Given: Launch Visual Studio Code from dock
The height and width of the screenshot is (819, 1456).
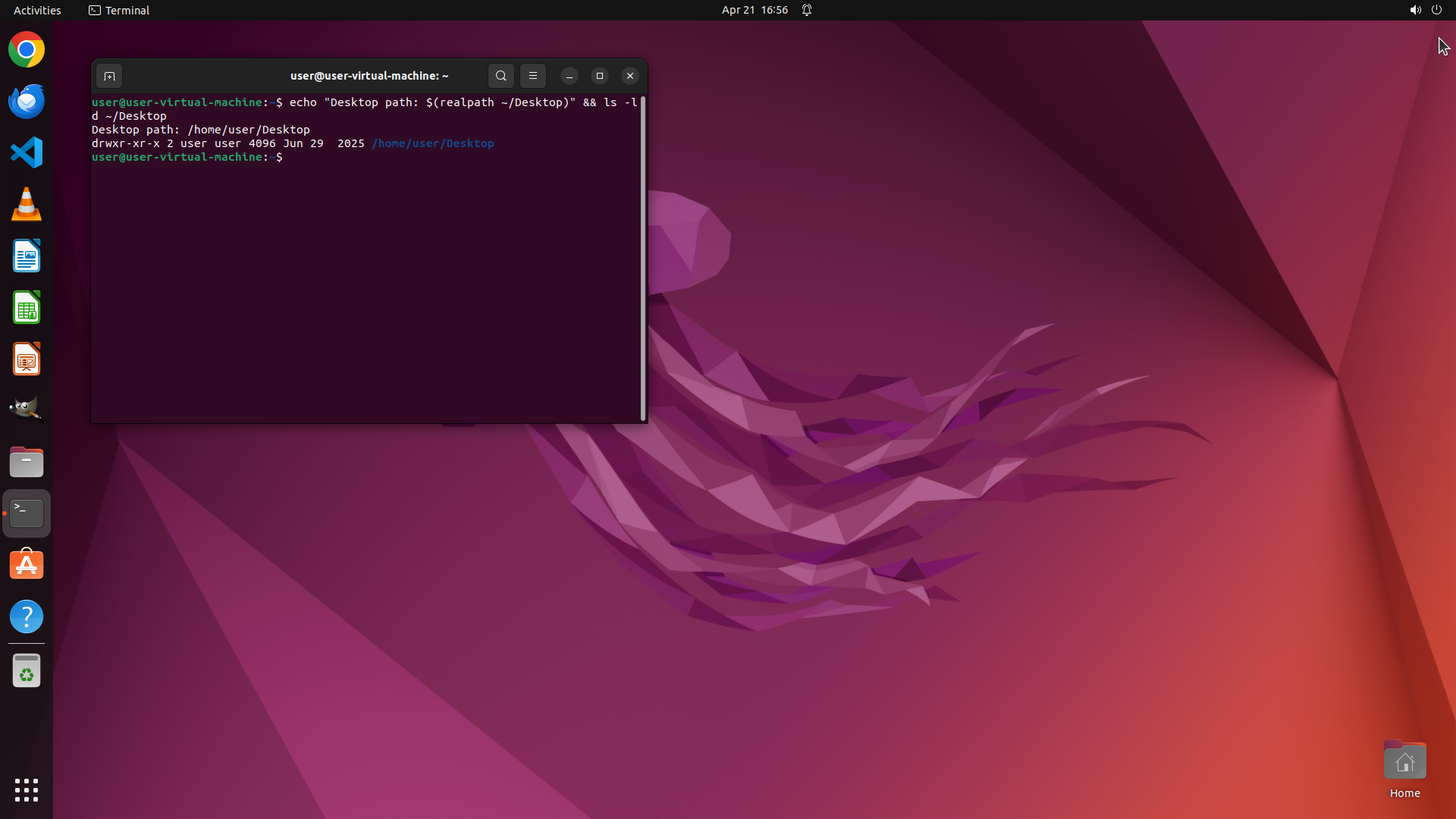Looking at the screenshot, I should (27, 153).
